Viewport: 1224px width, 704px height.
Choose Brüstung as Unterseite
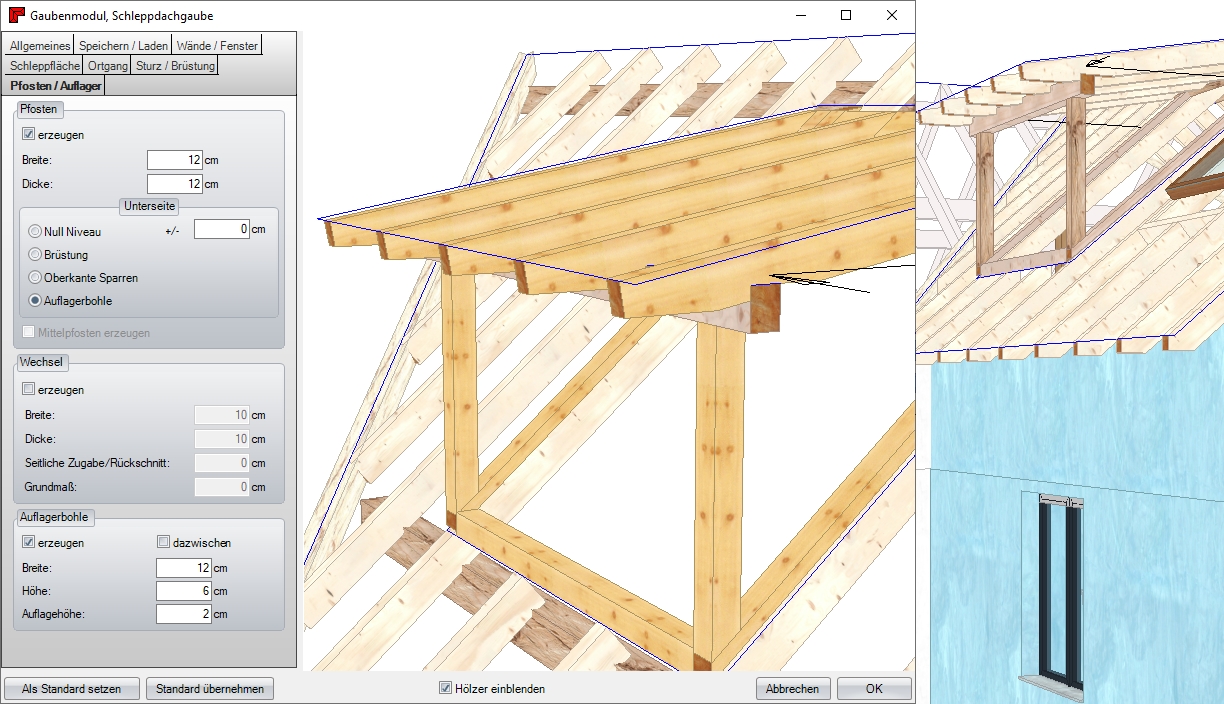[x=35, y=255]
